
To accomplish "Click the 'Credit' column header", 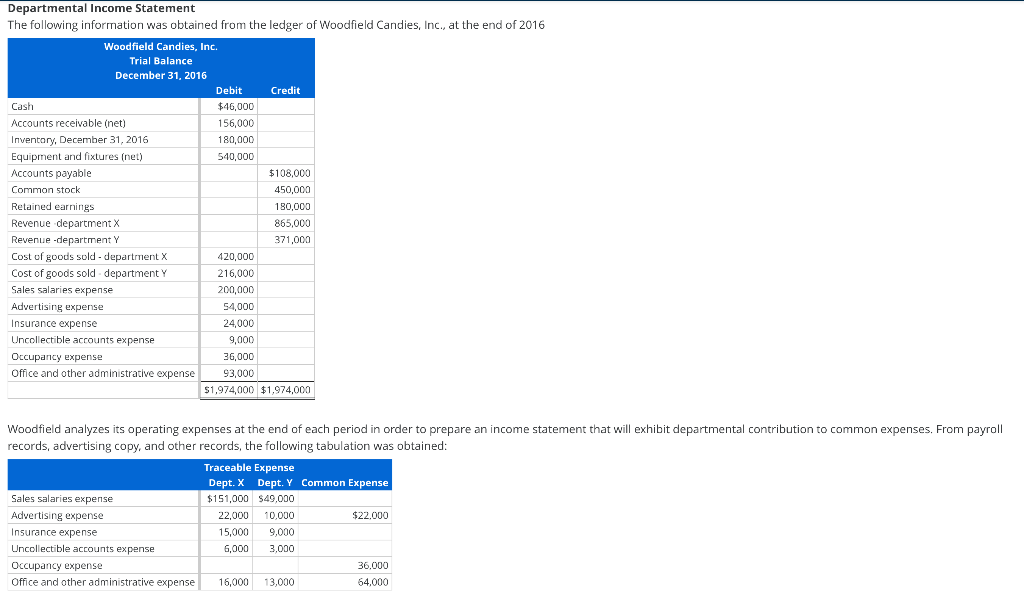I will click(x=285, y=91).
